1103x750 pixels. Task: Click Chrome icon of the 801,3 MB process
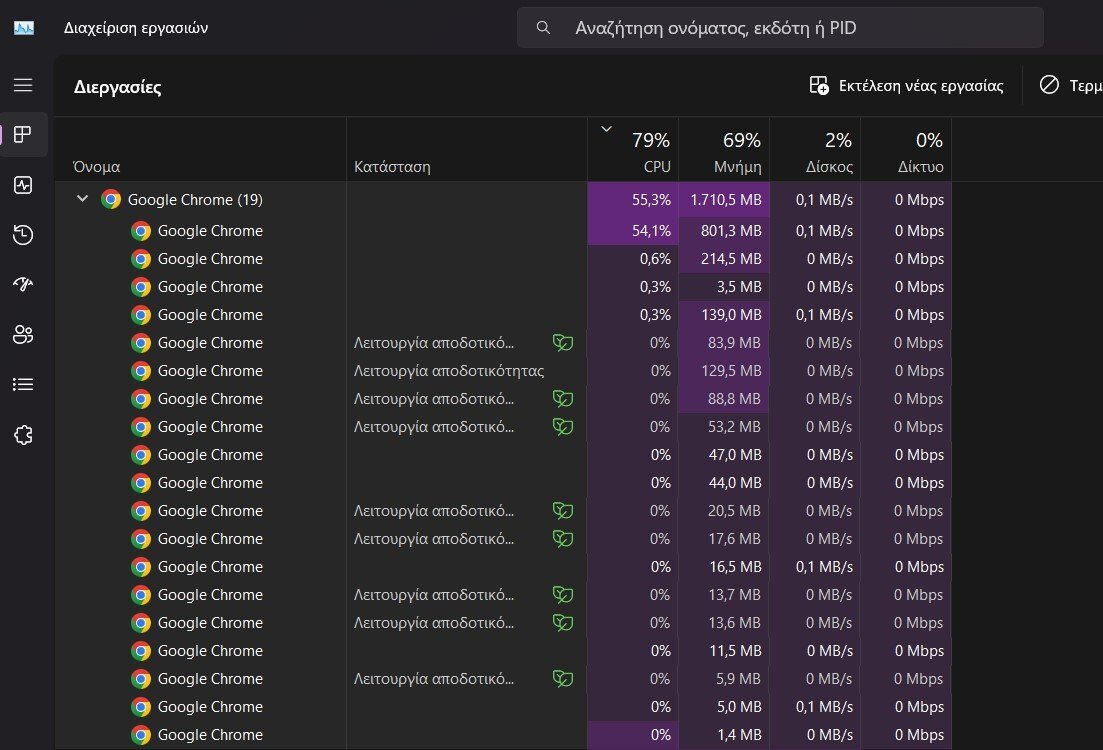[x=141, y=231]
